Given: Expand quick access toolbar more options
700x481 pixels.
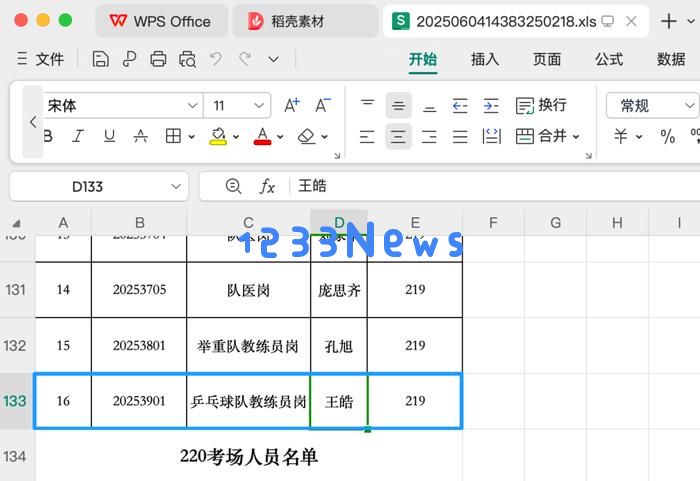Looking at the screenshot, I should tap(274, 59).
